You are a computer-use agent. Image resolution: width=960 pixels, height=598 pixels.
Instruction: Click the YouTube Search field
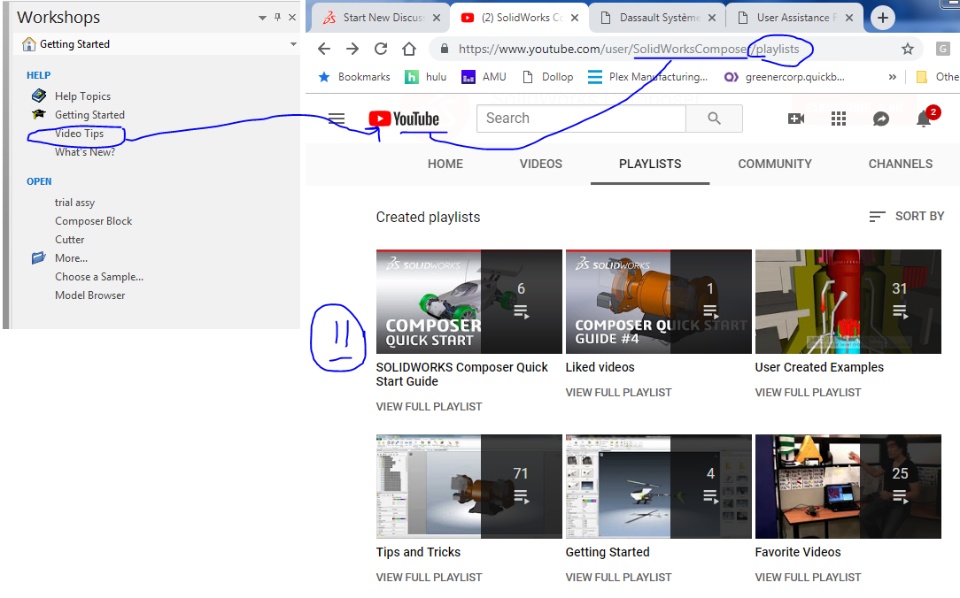(581, 118)
